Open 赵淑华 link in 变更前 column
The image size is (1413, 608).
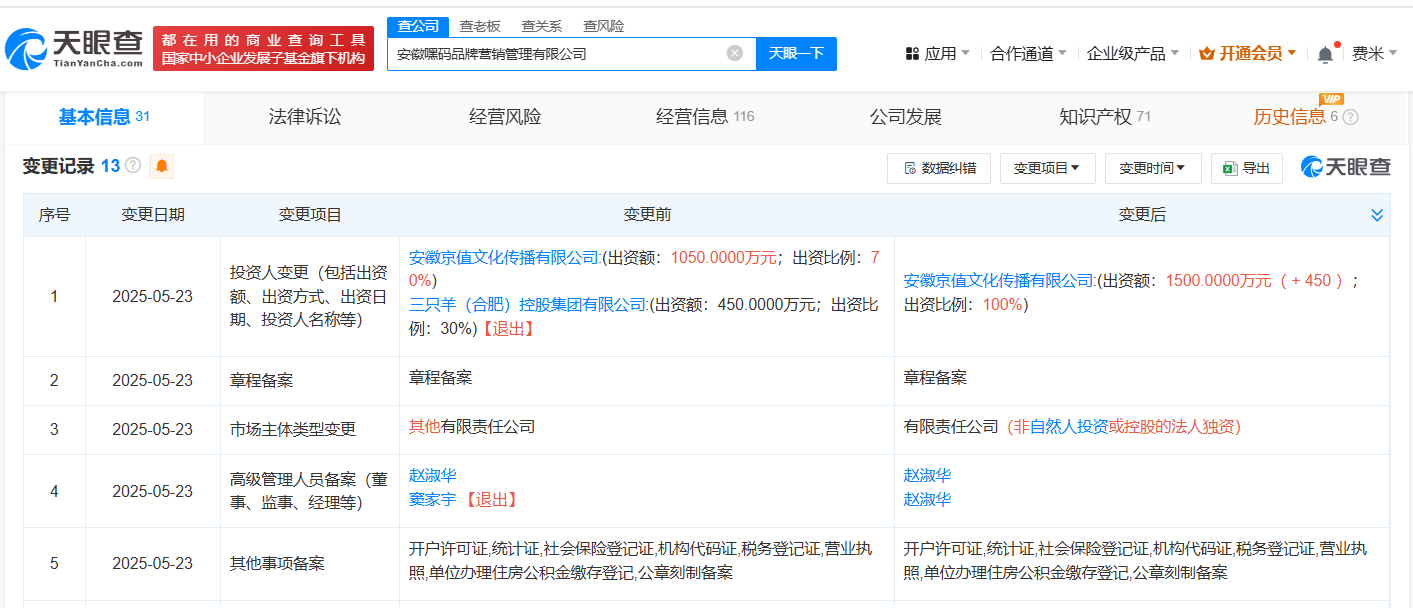(x=432, y=475)
